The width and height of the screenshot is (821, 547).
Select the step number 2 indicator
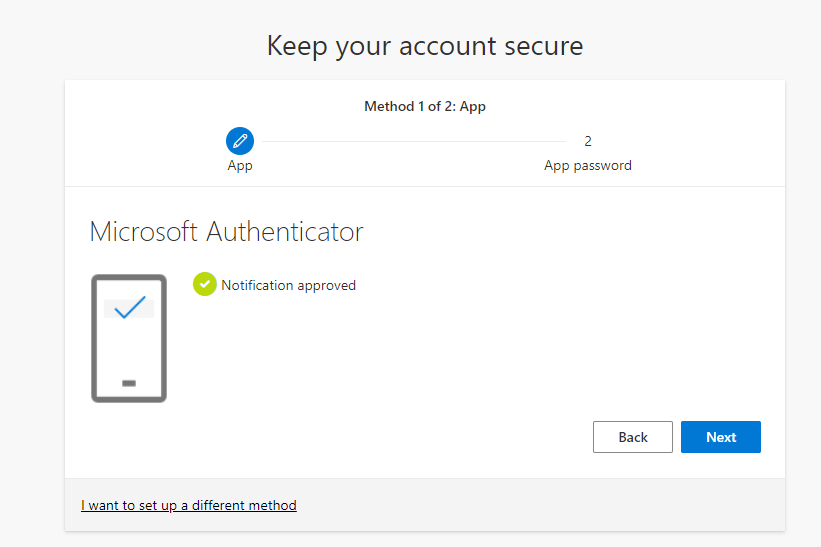tap(588, 141)
